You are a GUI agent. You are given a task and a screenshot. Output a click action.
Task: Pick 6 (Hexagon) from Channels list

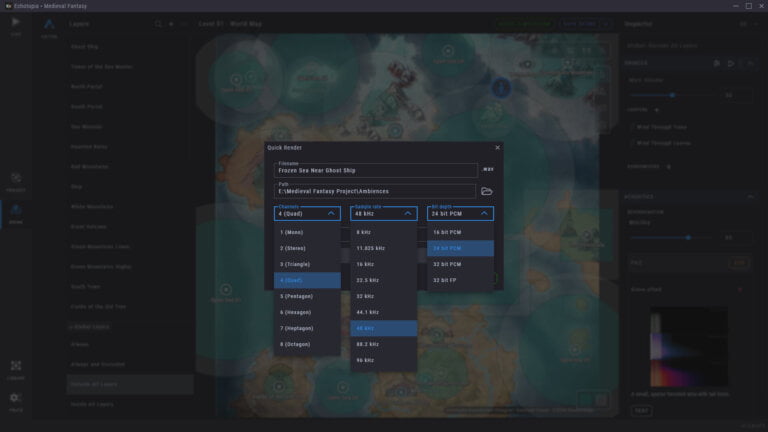[x=307, y=312]
